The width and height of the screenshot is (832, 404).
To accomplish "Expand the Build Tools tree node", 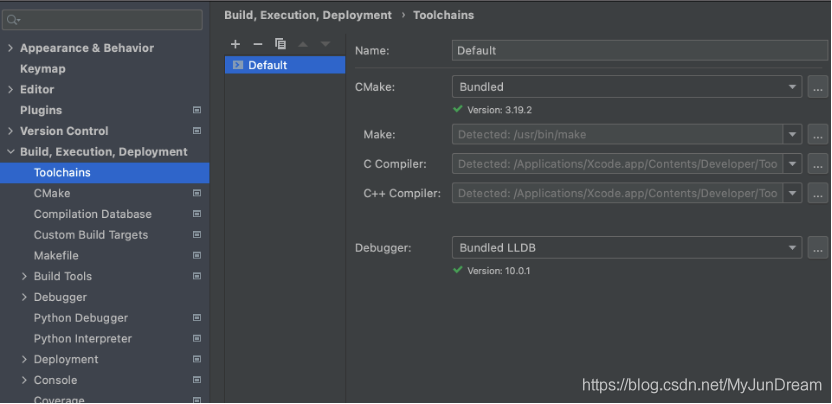I will pyautogui.click(x=24, y=276).
